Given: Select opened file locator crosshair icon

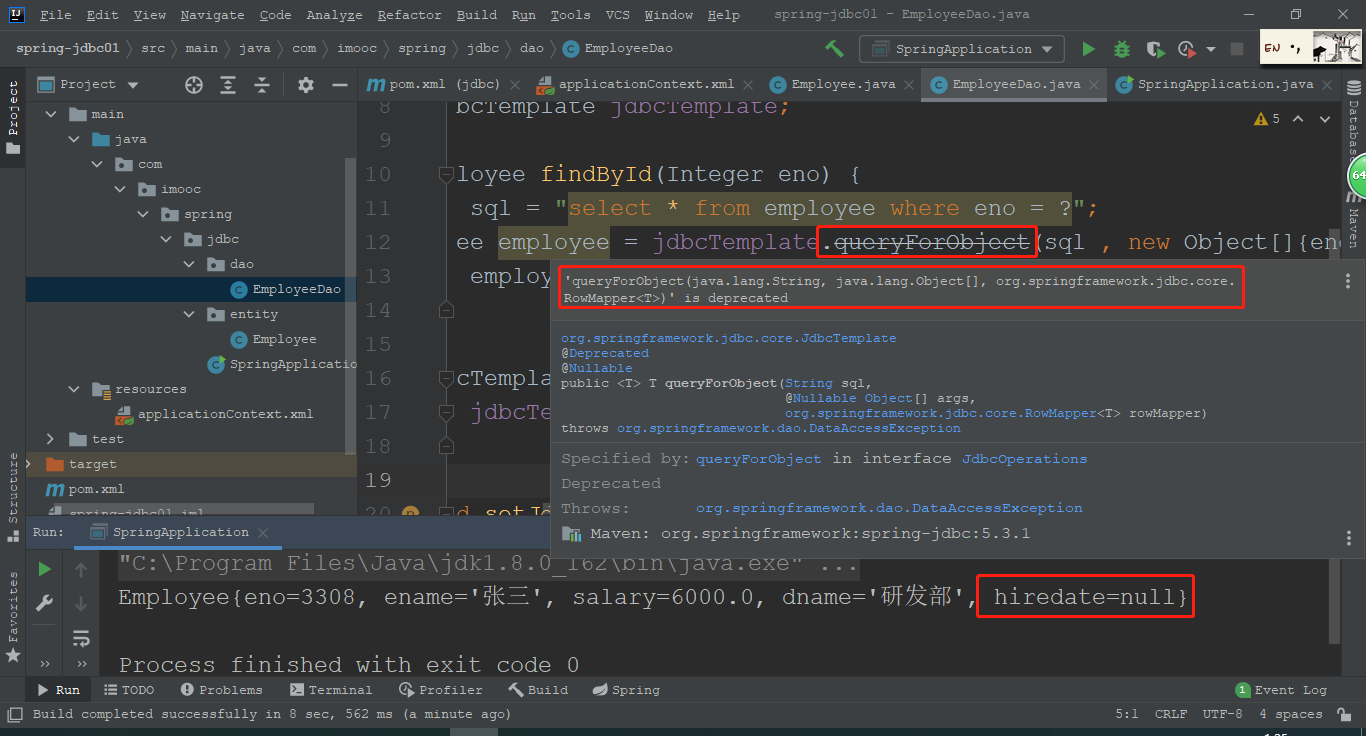Looking at the screenshot, I should (195, 85).
